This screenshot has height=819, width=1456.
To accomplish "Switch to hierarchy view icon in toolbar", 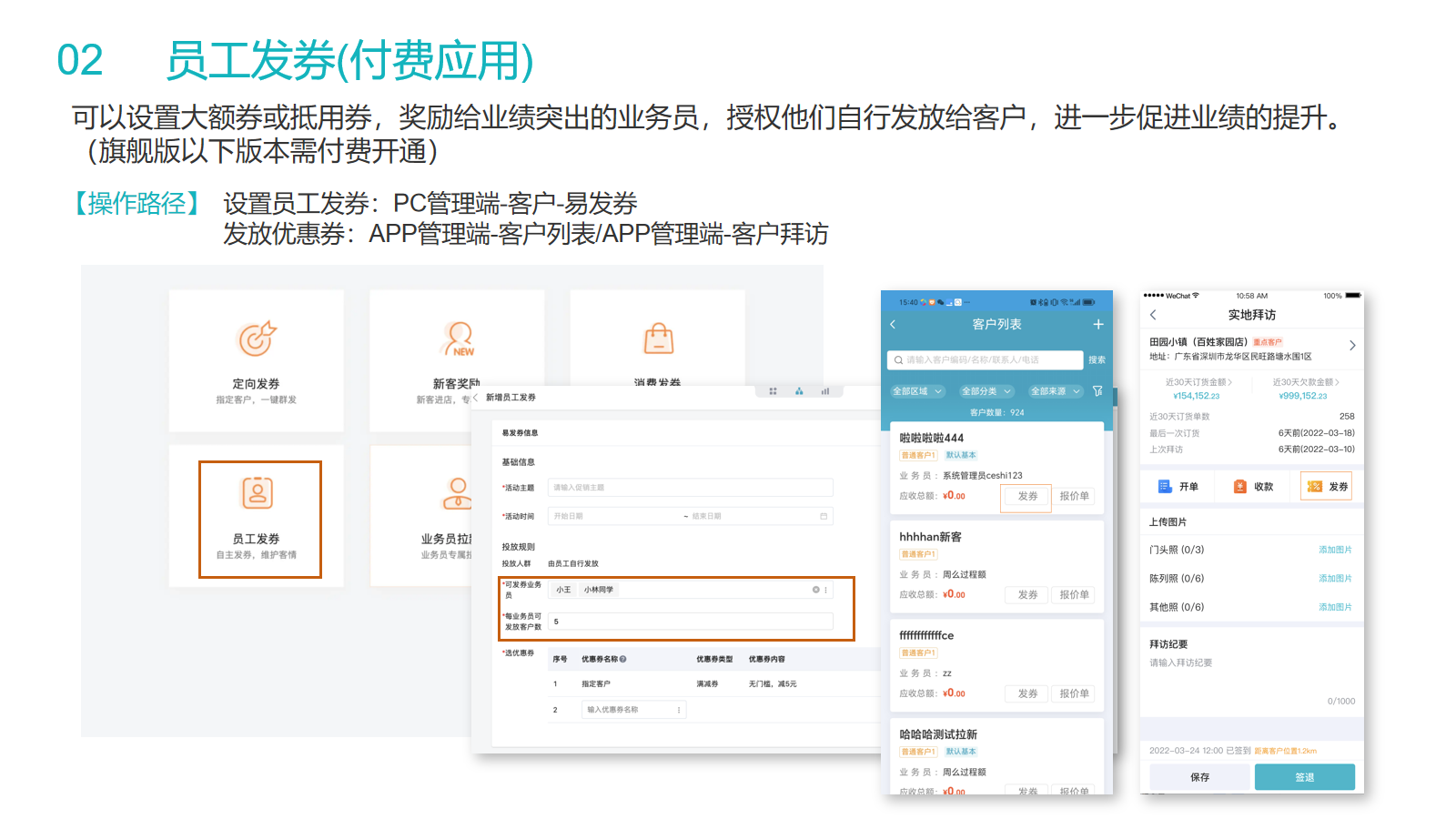I will 799,391.
